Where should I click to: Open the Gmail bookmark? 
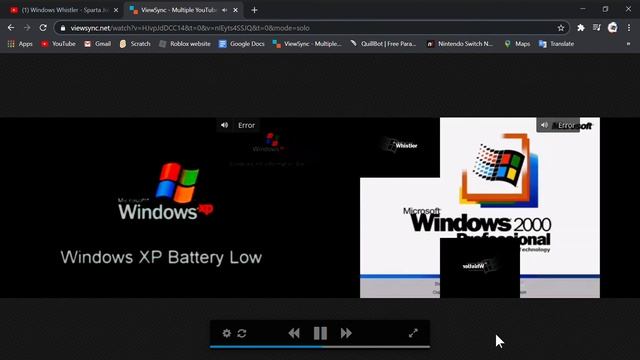tap(98, 44)
